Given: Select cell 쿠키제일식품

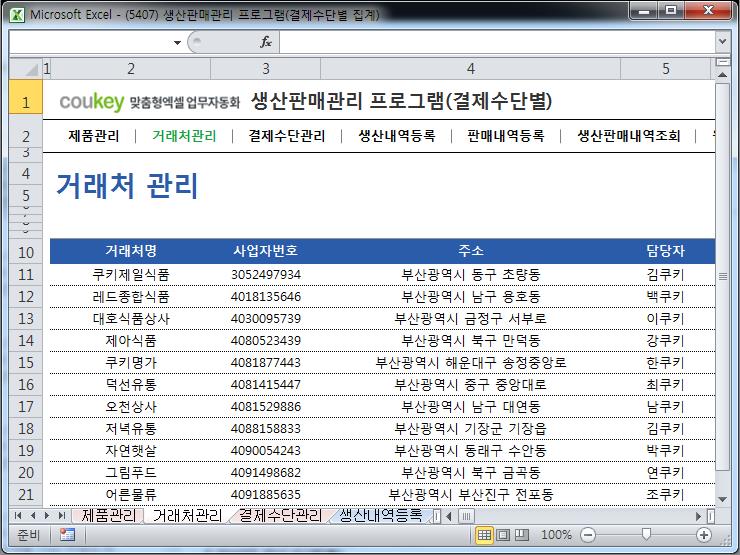Looking at the screenshot, I should 131,275.
